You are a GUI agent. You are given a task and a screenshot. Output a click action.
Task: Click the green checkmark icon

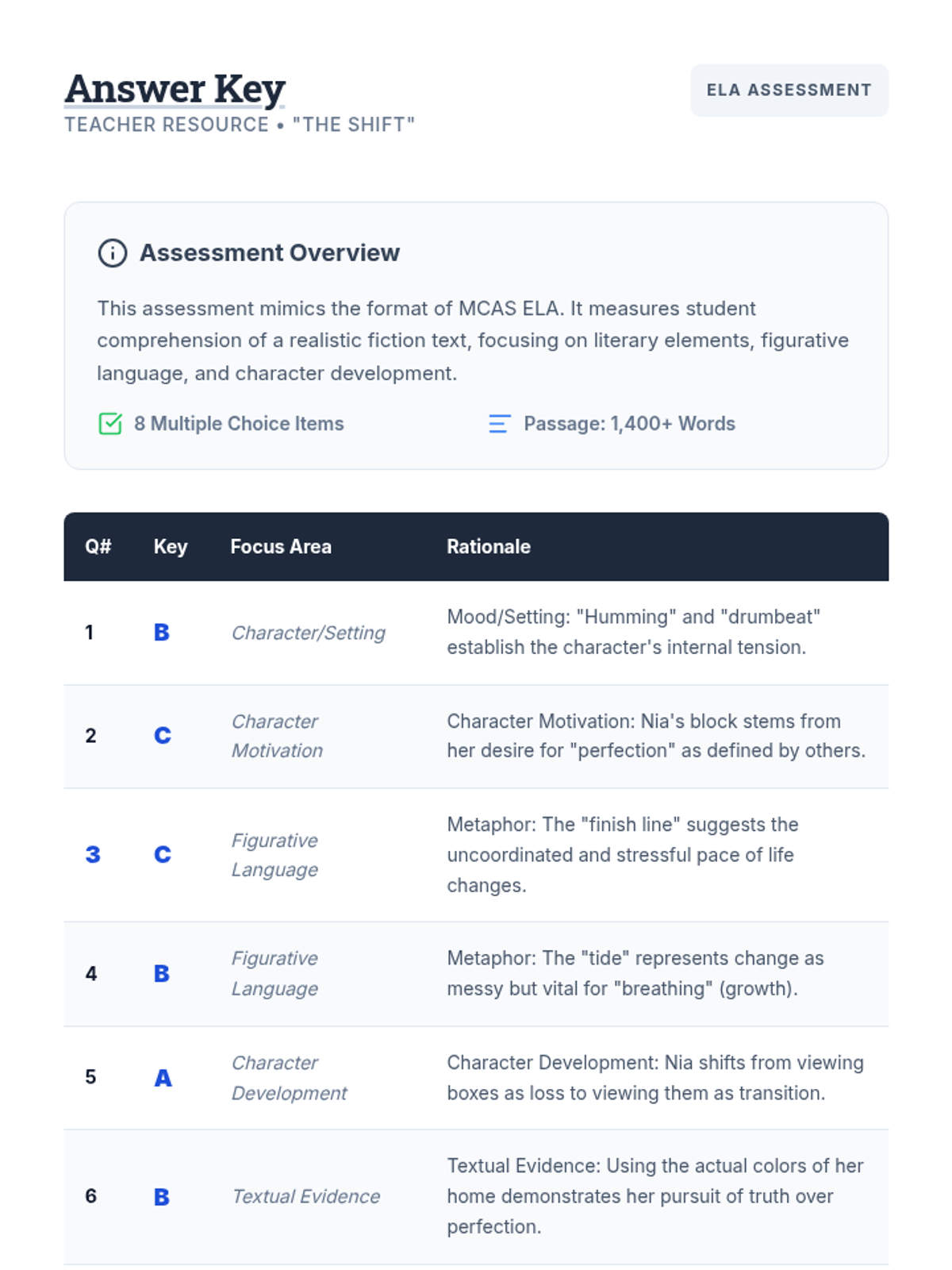[110, 424]
